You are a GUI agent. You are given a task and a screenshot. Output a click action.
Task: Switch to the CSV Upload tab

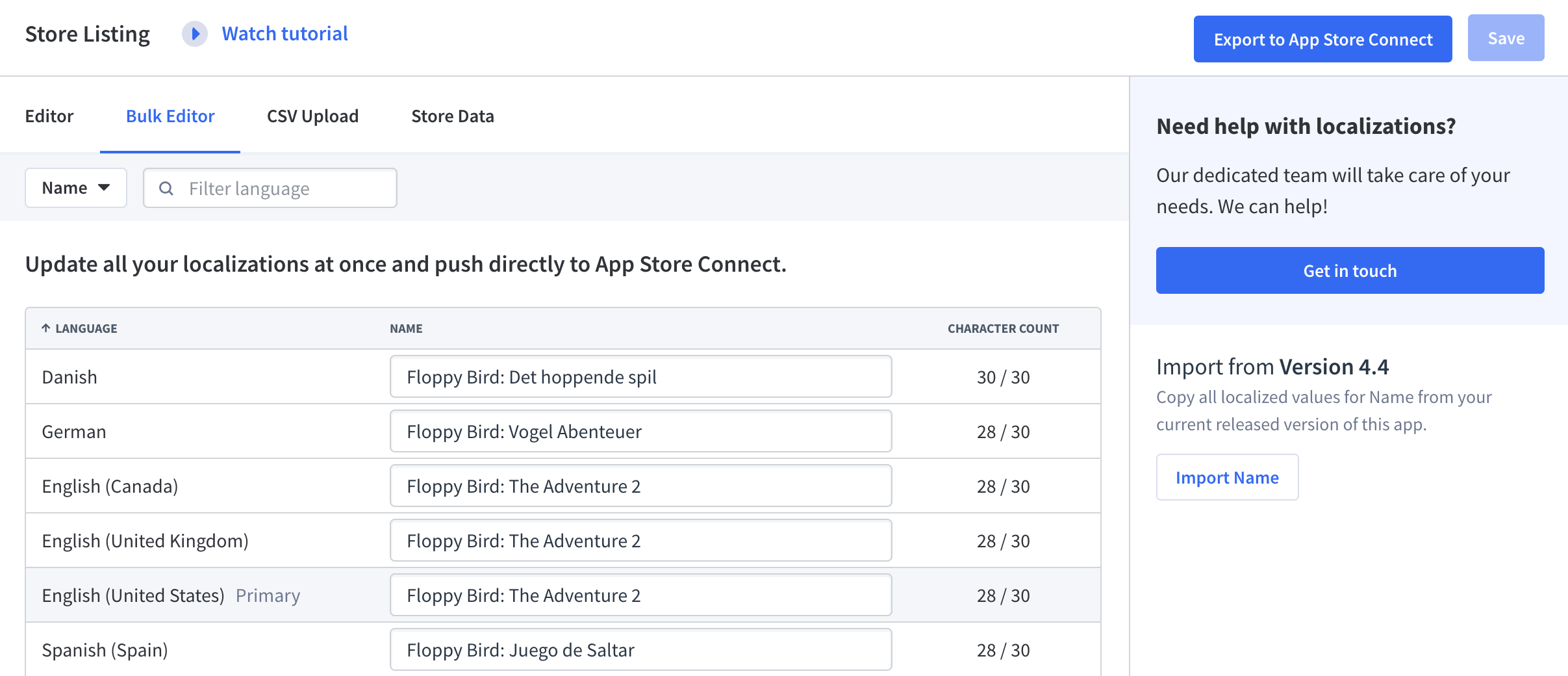point(312,116)
